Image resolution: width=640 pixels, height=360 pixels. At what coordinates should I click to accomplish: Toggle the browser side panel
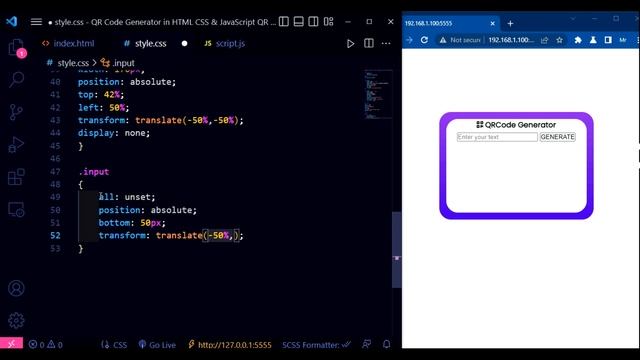608,40
